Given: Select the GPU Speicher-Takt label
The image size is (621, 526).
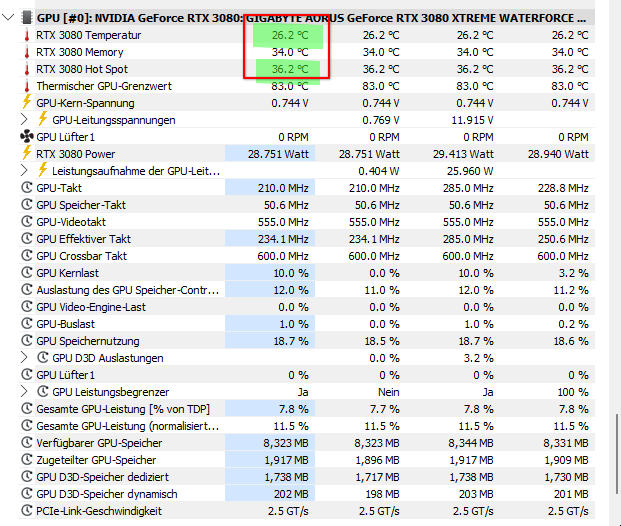Looking at the screenshot, I should (81, 205).
